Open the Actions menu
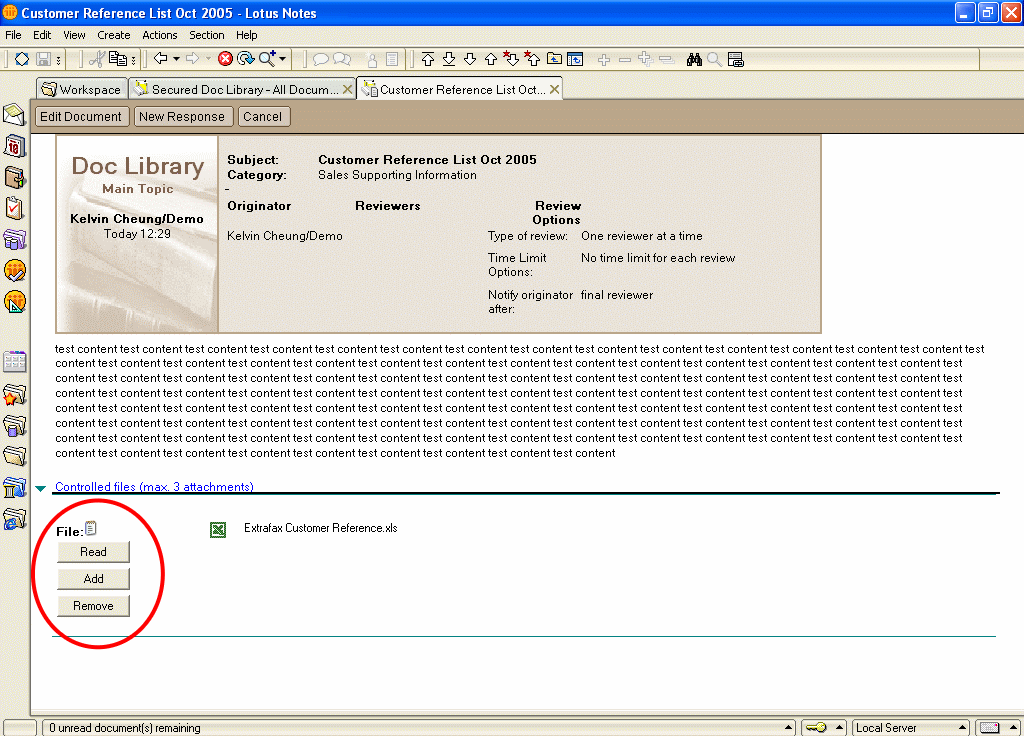The width and height of the screenshot is (1024, 736). (x=159, y=35)
